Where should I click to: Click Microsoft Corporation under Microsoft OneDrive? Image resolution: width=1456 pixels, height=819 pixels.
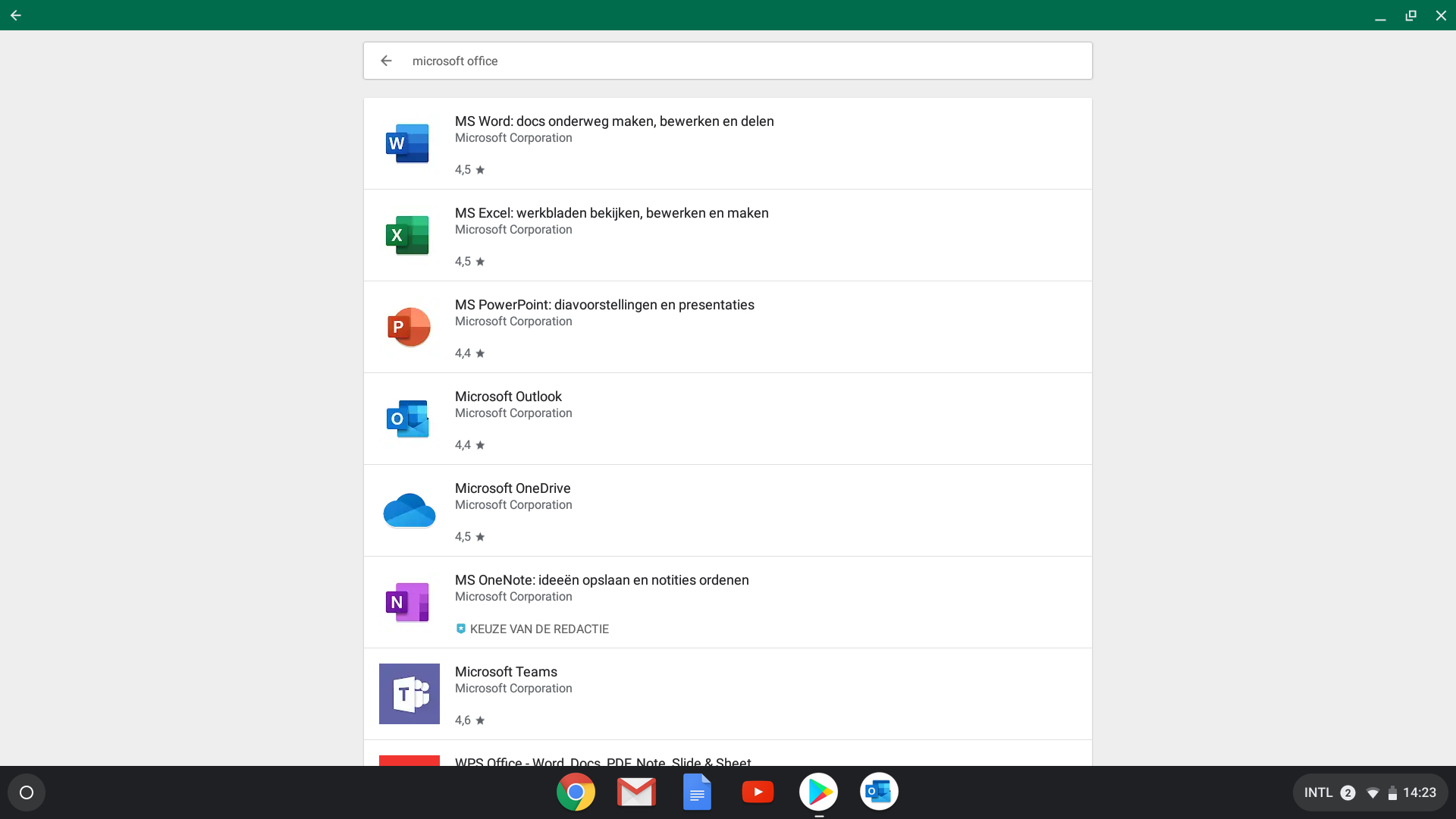[x=513, y=505]
